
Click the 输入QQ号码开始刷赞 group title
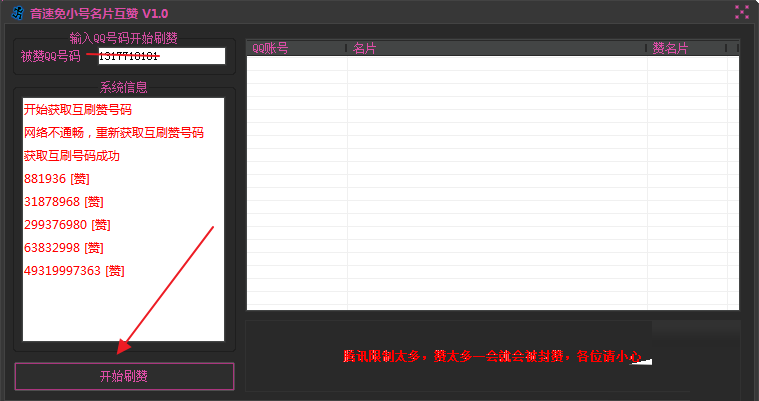123,38
